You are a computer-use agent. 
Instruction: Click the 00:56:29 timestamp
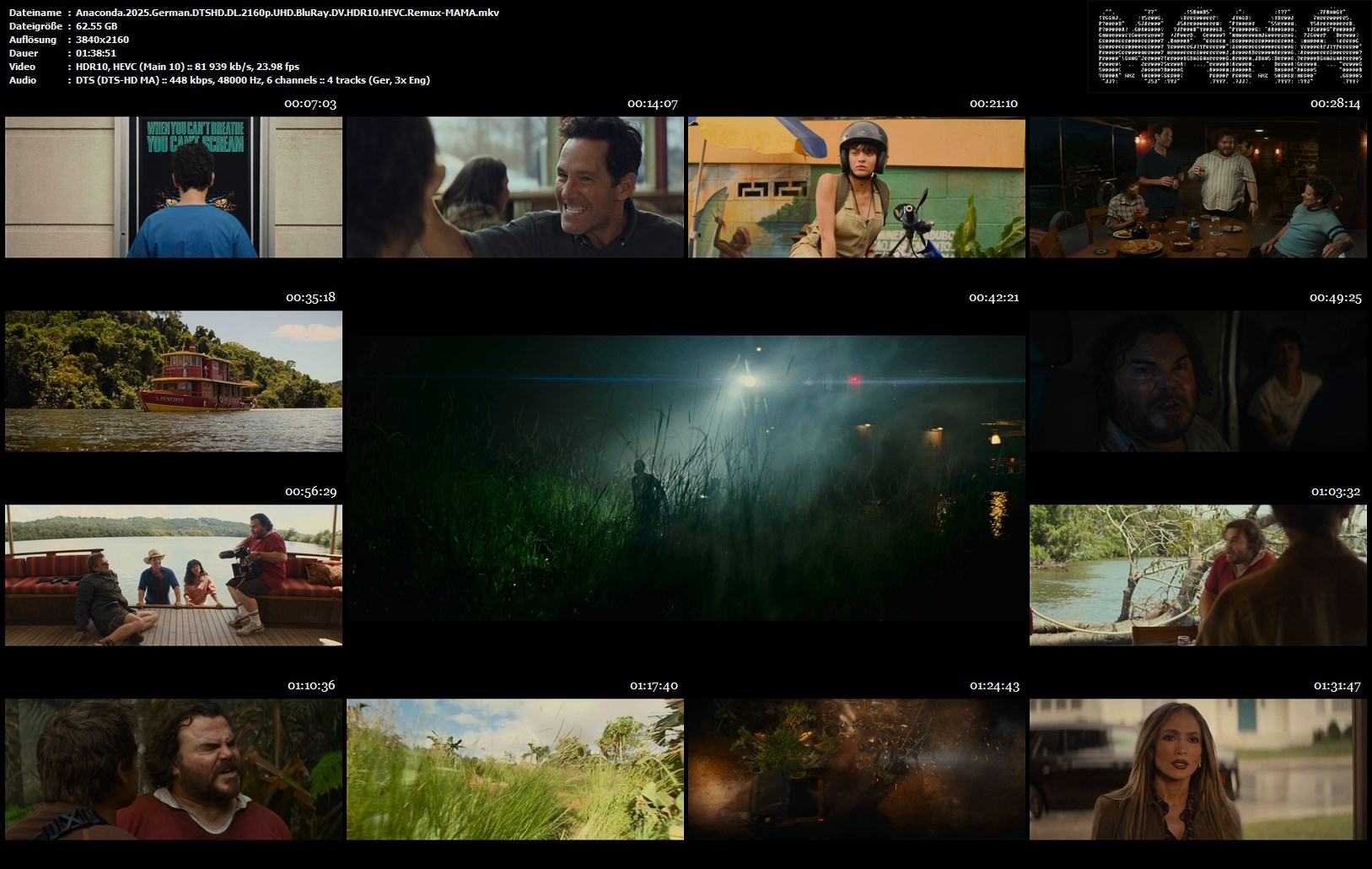(x=310, y=491)
